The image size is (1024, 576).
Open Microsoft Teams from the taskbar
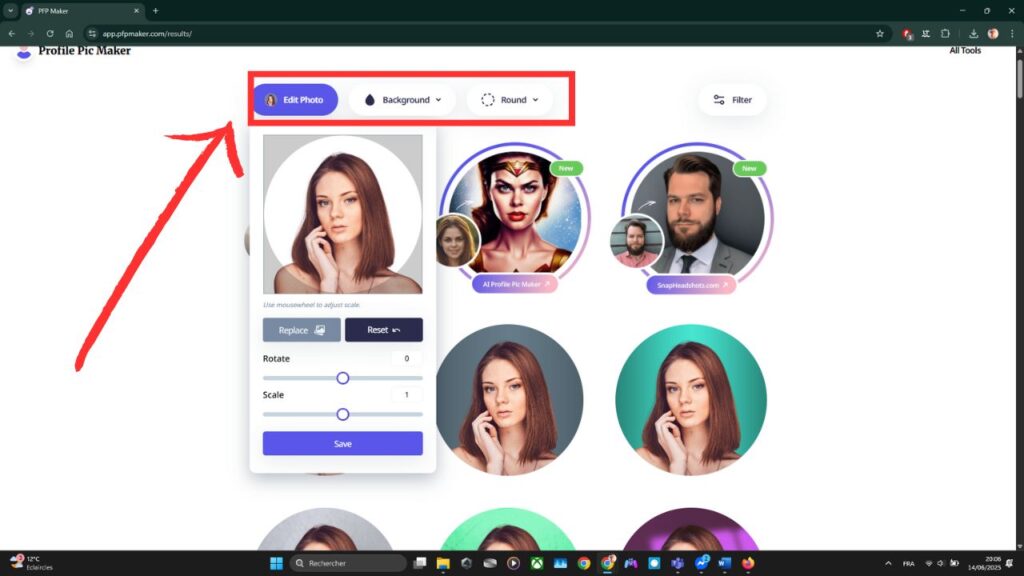pos(677,563)
